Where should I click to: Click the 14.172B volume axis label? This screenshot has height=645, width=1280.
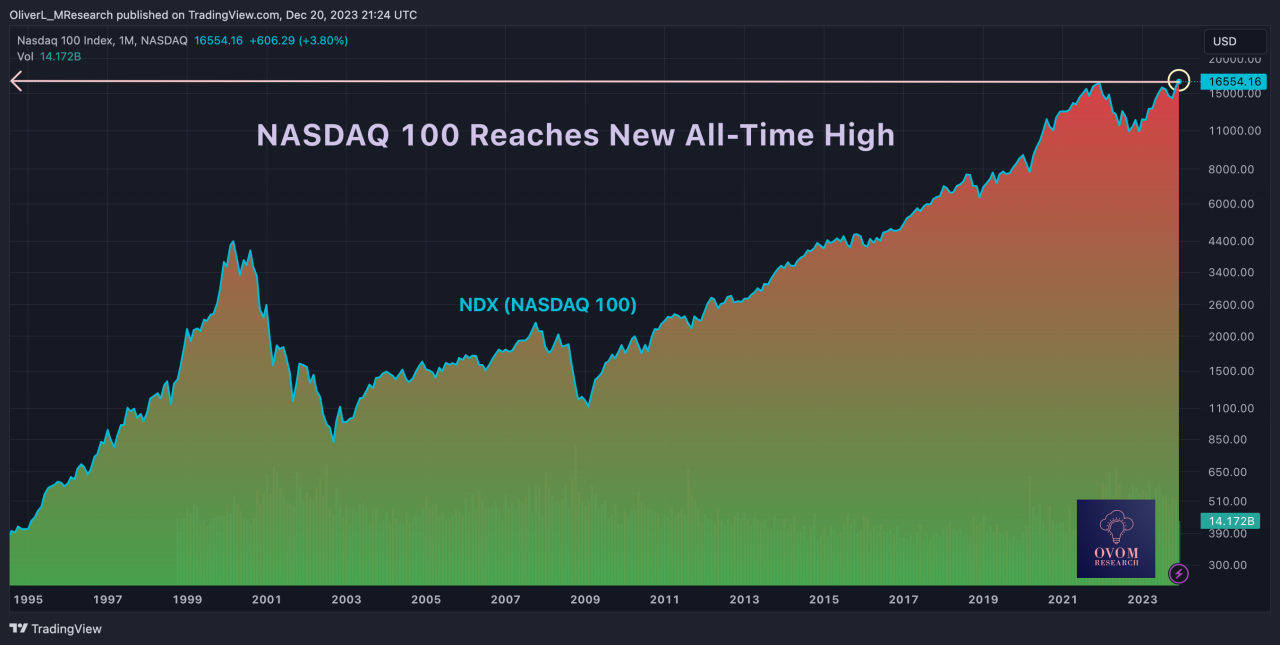click(x=1232, y=521)
